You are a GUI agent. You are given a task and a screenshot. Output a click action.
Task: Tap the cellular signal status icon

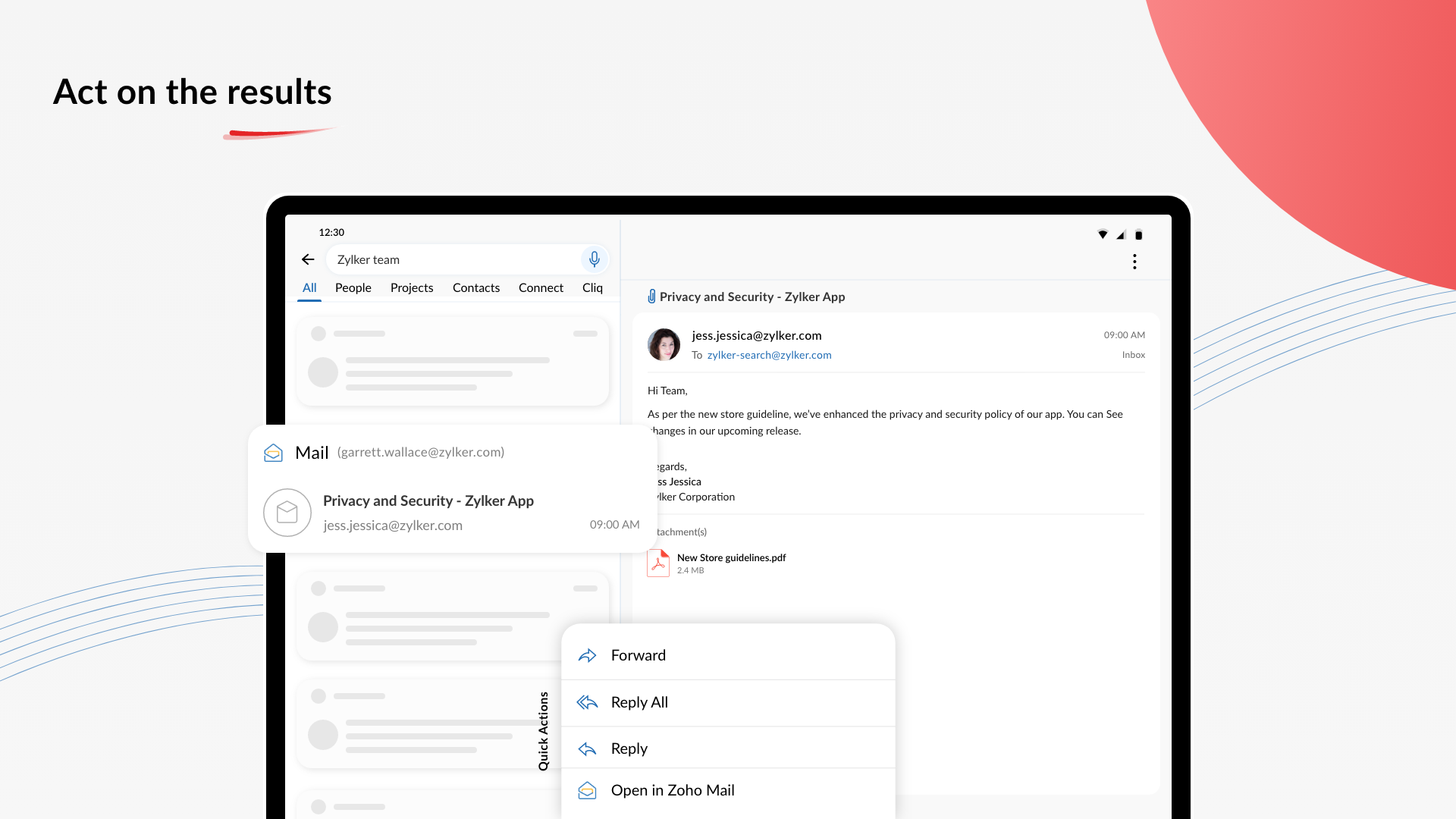coord(1121,234)
